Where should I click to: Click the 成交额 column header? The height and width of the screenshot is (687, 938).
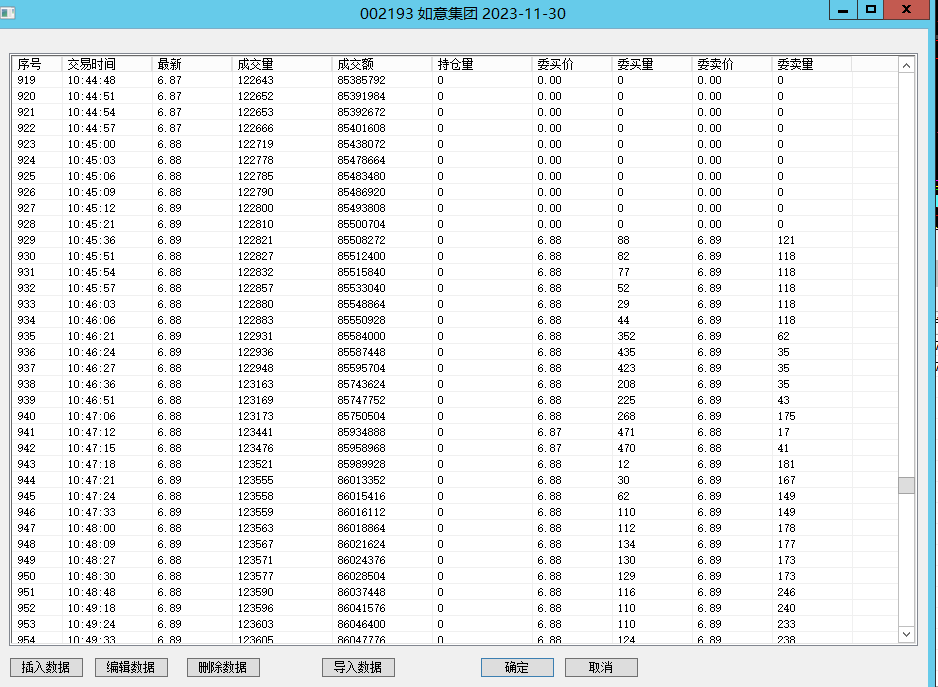coord(382,64)
